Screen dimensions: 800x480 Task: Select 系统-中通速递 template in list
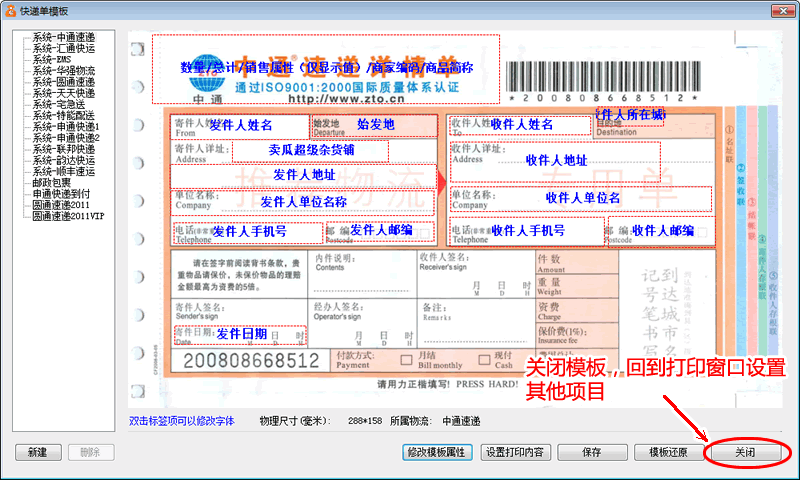click(63, 37)
